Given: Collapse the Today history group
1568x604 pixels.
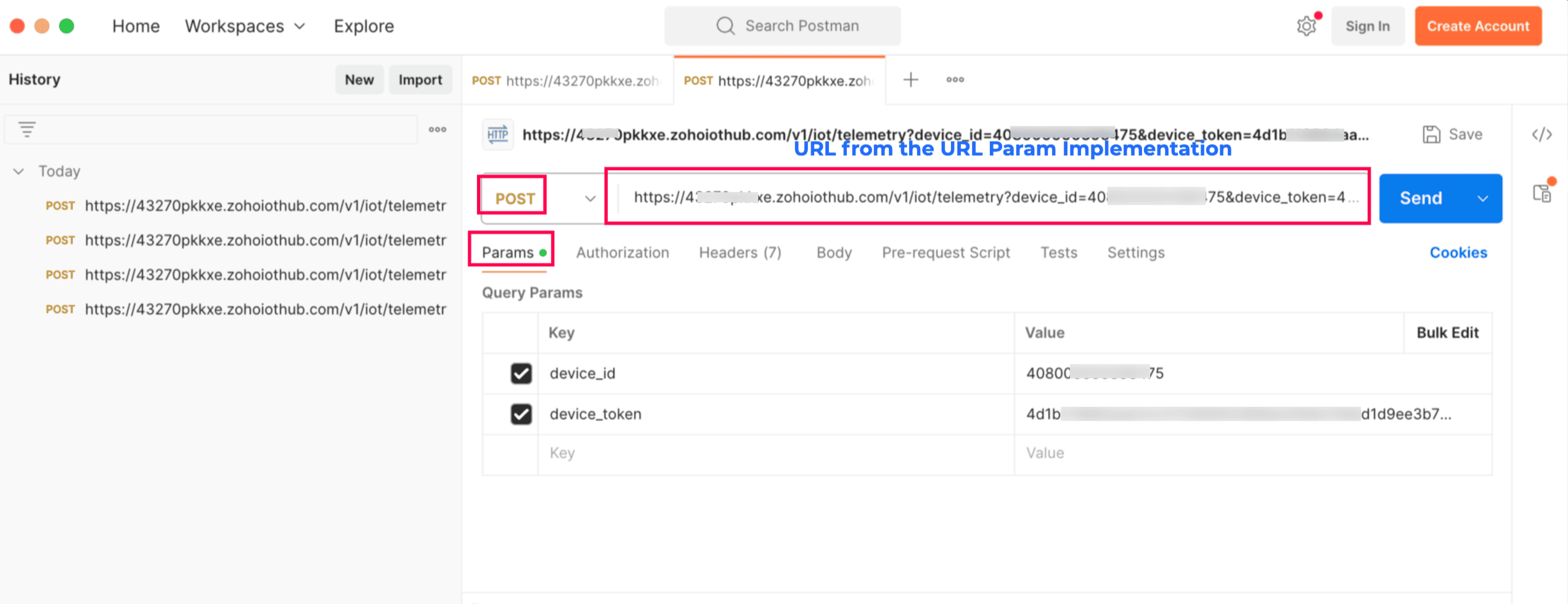Looking at the screenshot, I should click(x=19, y=171).
